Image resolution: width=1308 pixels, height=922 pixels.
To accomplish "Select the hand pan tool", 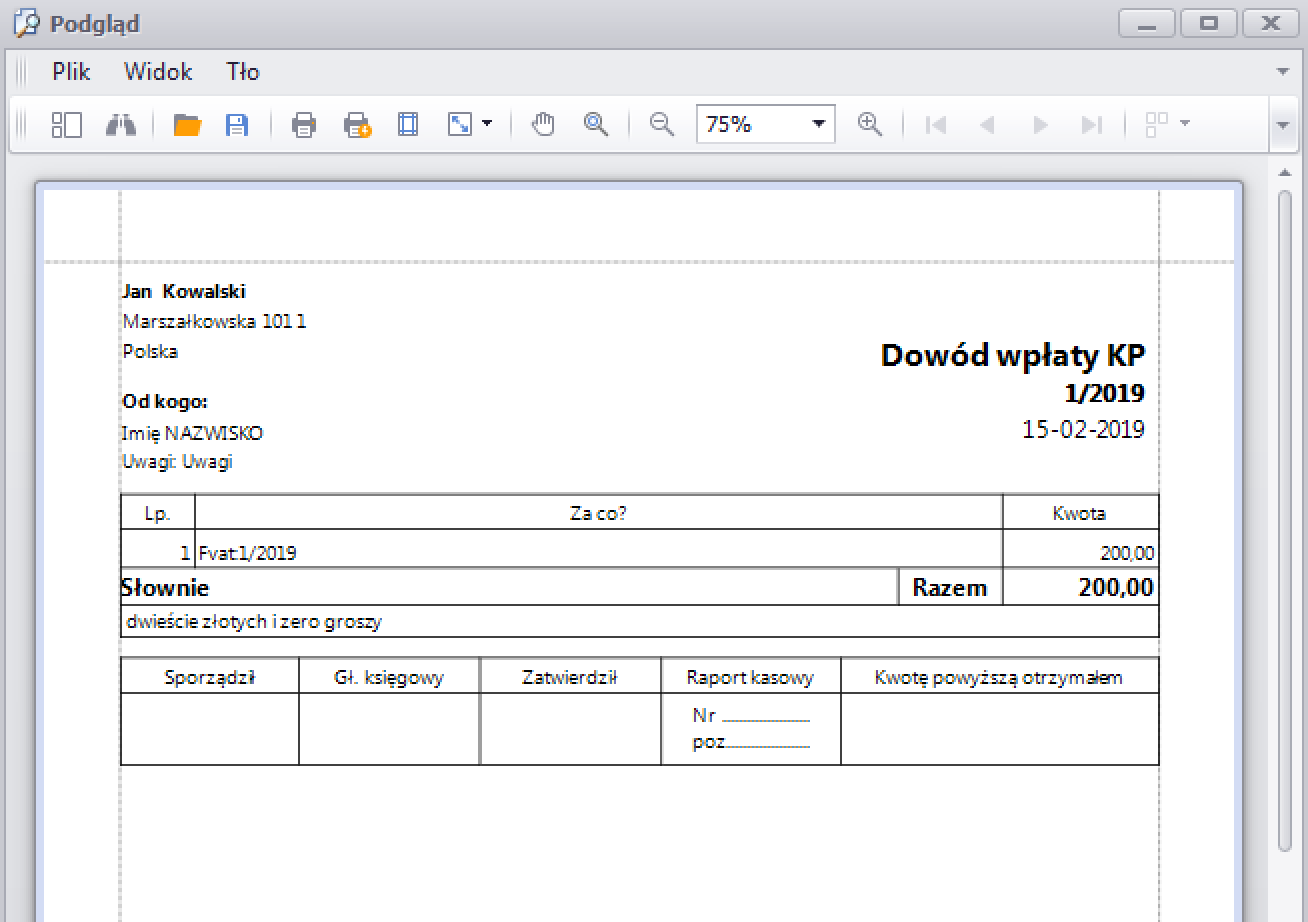I will [x=543, y=125].
